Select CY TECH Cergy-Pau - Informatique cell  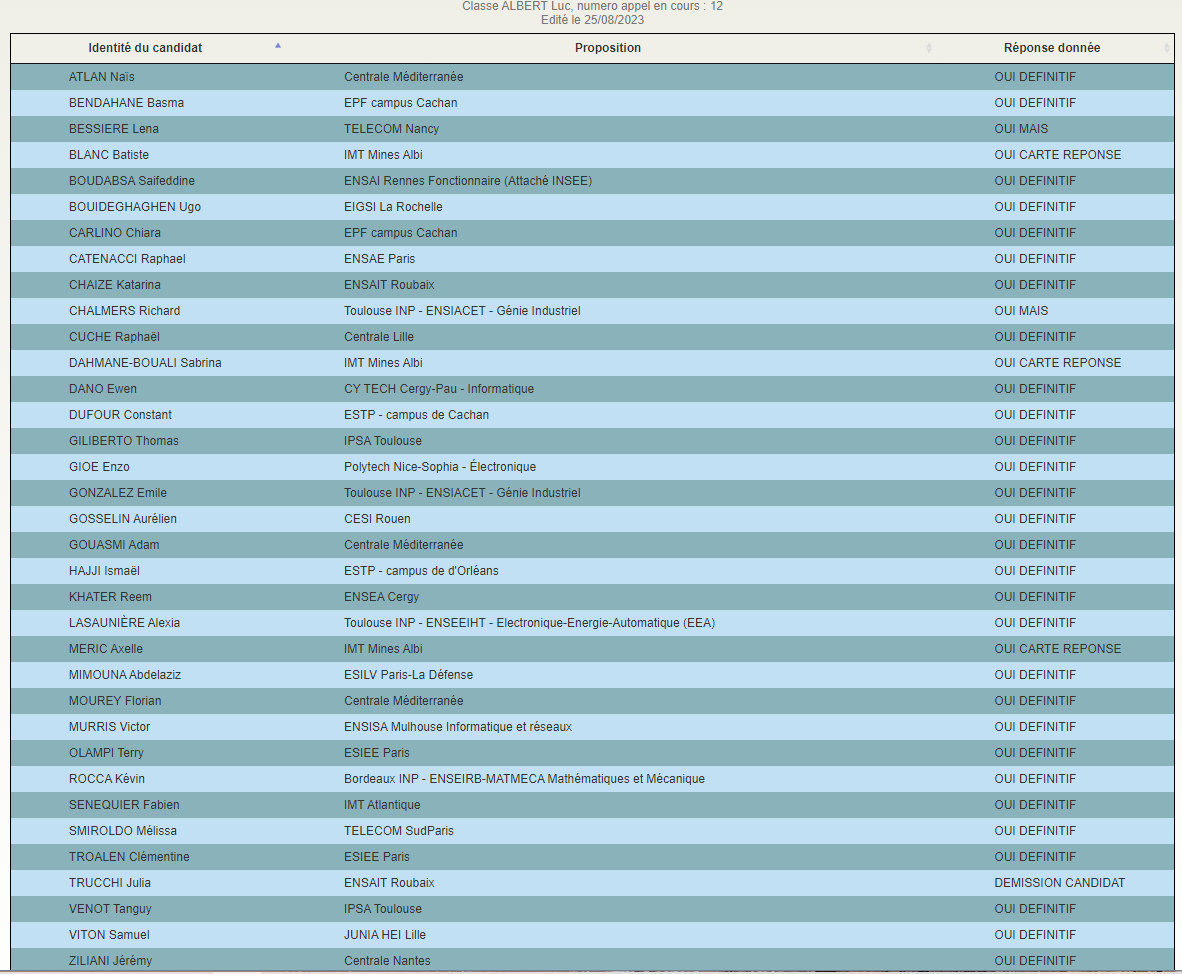point(438,389)
